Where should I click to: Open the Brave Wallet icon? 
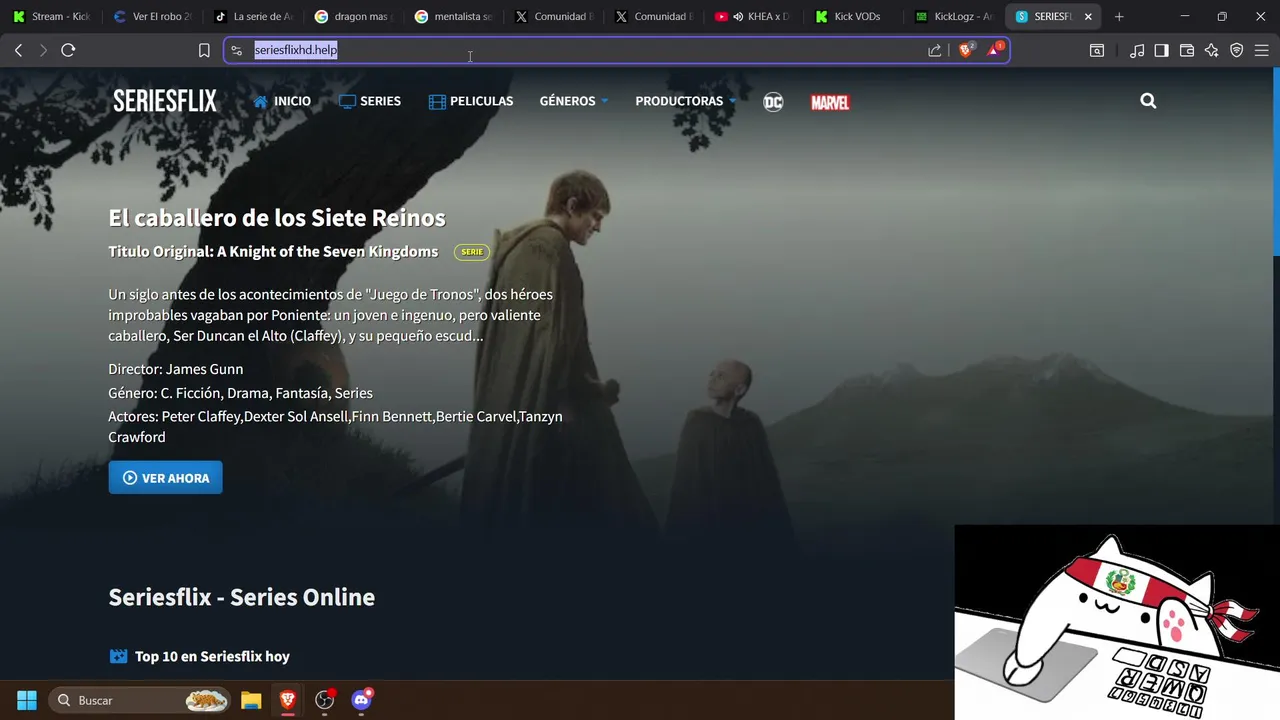click(1187, 50)
